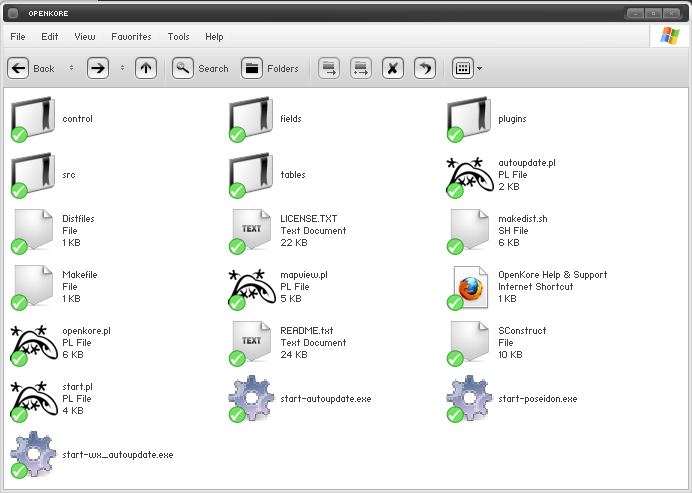Click the 'Back' label text
This screenshot has width=692, height=493.
tap(44, 69)
